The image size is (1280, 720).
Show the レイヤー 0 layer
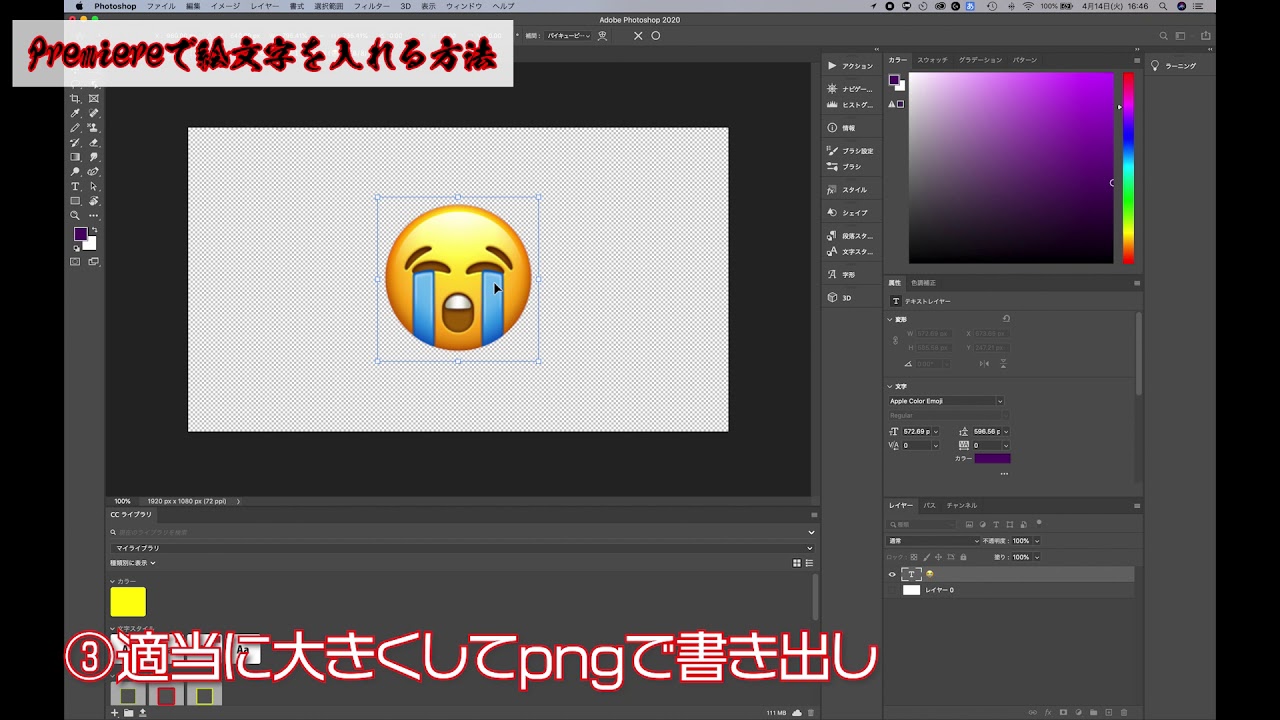(892, 590)
